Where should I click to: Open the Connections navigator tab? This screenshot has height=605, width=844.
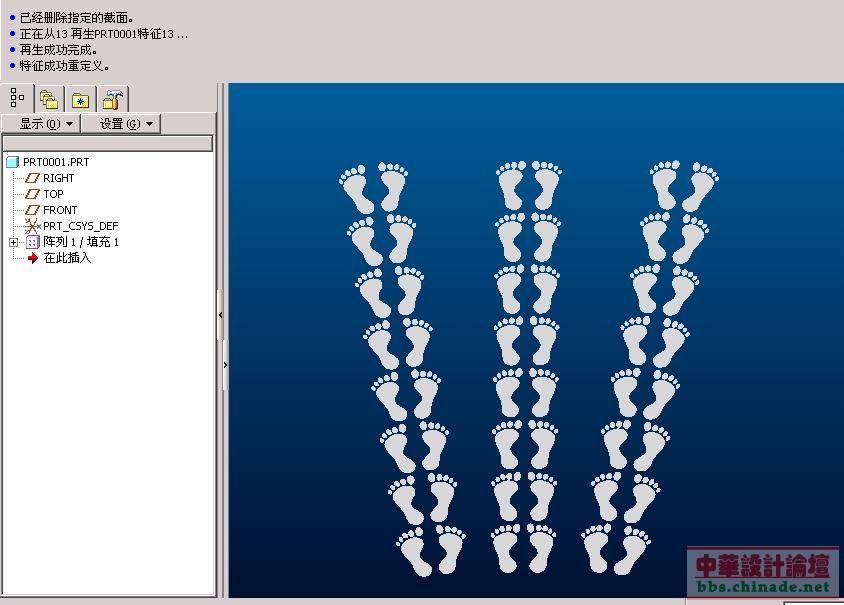[x=112, y=100]
